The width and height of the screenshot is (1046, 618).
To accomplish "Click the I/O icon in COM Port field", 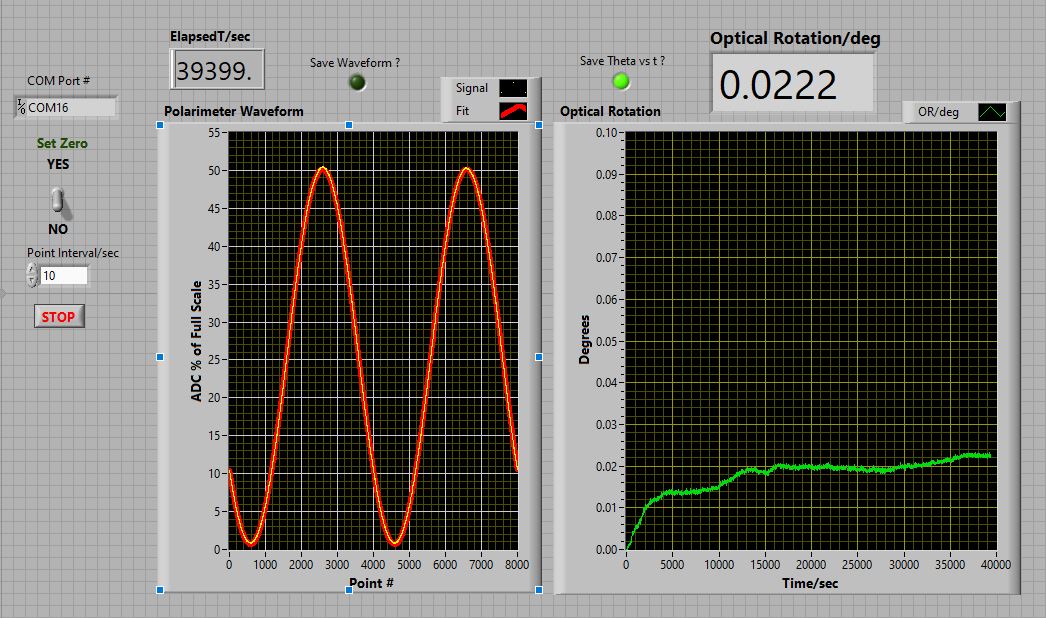I will pos(21,107).
